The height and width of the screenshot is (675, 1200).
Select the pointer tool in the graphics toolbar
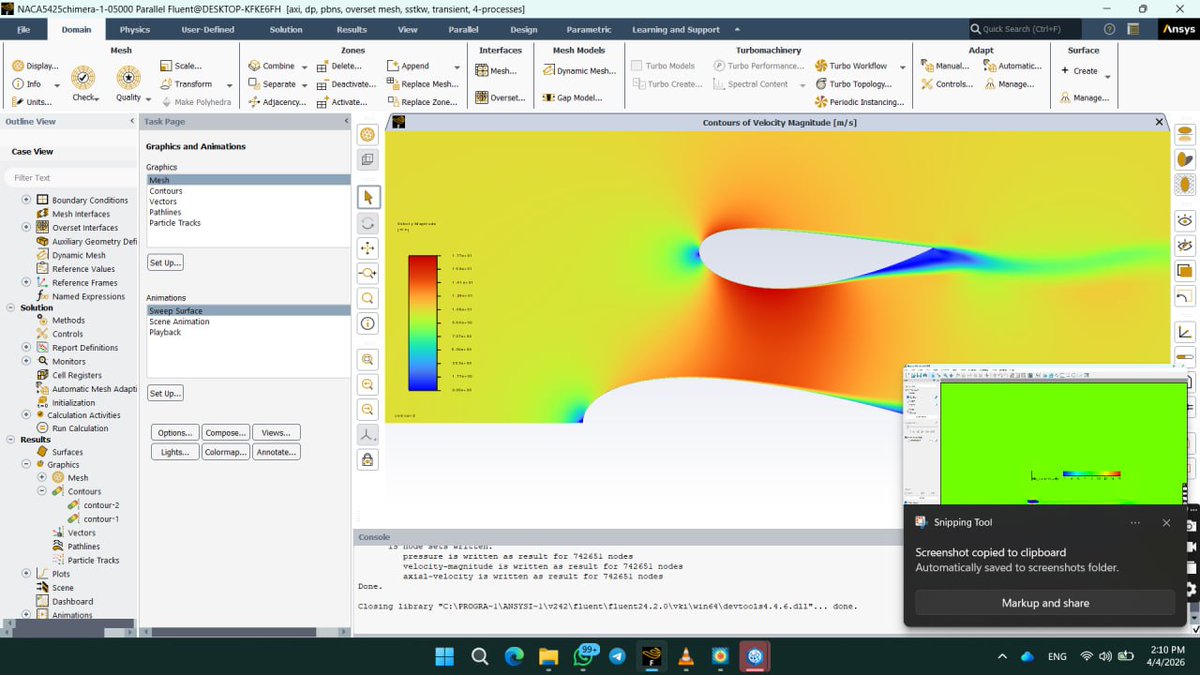tap(368, 197)
